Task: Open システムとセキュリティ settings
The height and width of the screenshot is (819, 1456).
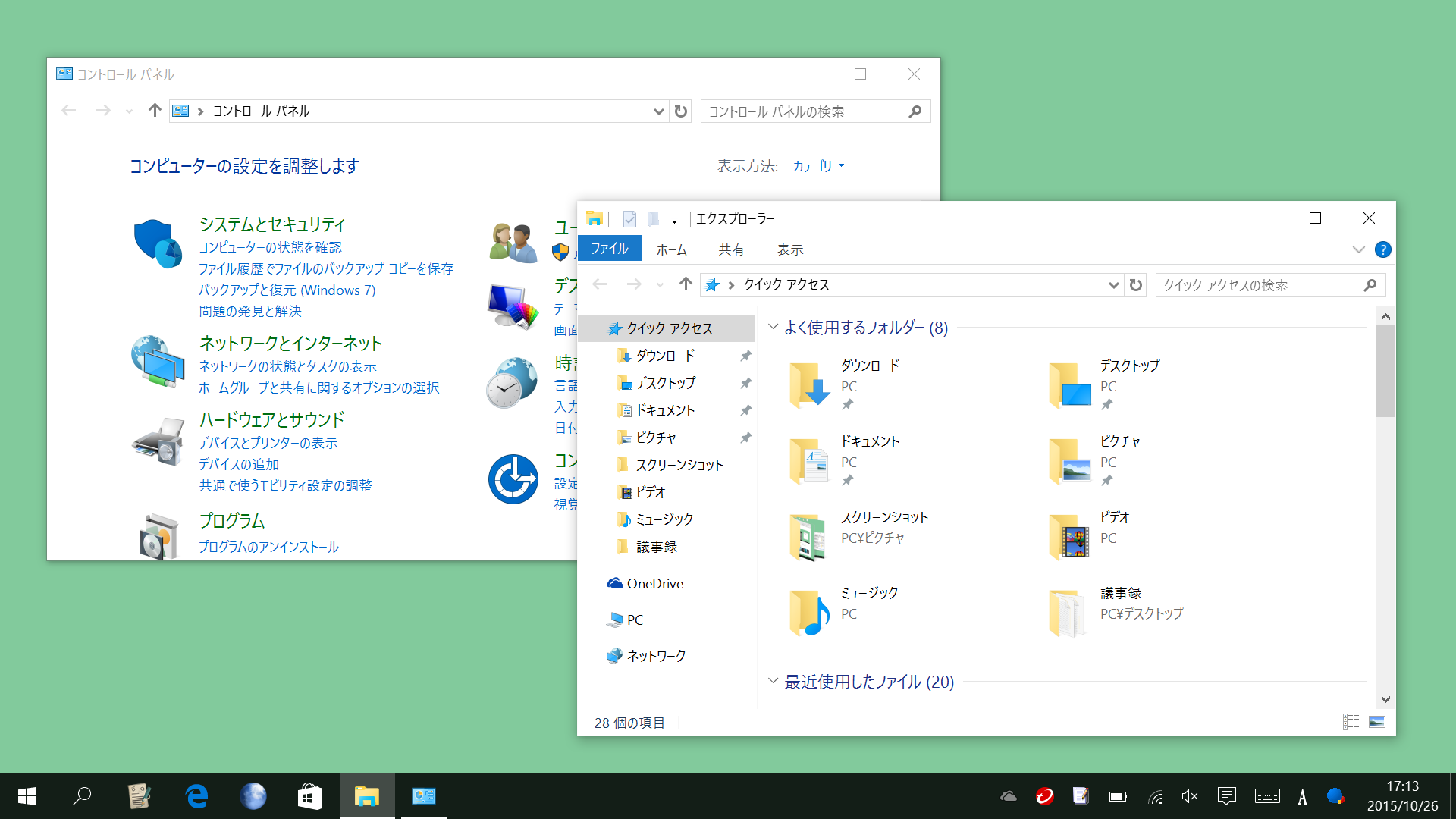Action: [271, 224]
